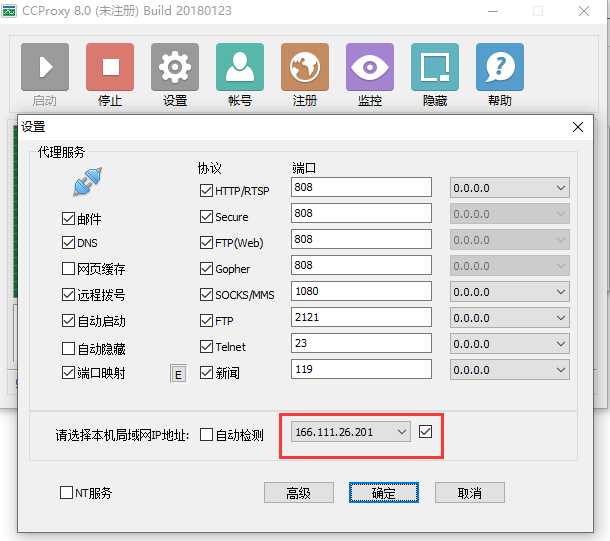Expand the 新闻 port 119 bind address dropdown

coord(510,370)
